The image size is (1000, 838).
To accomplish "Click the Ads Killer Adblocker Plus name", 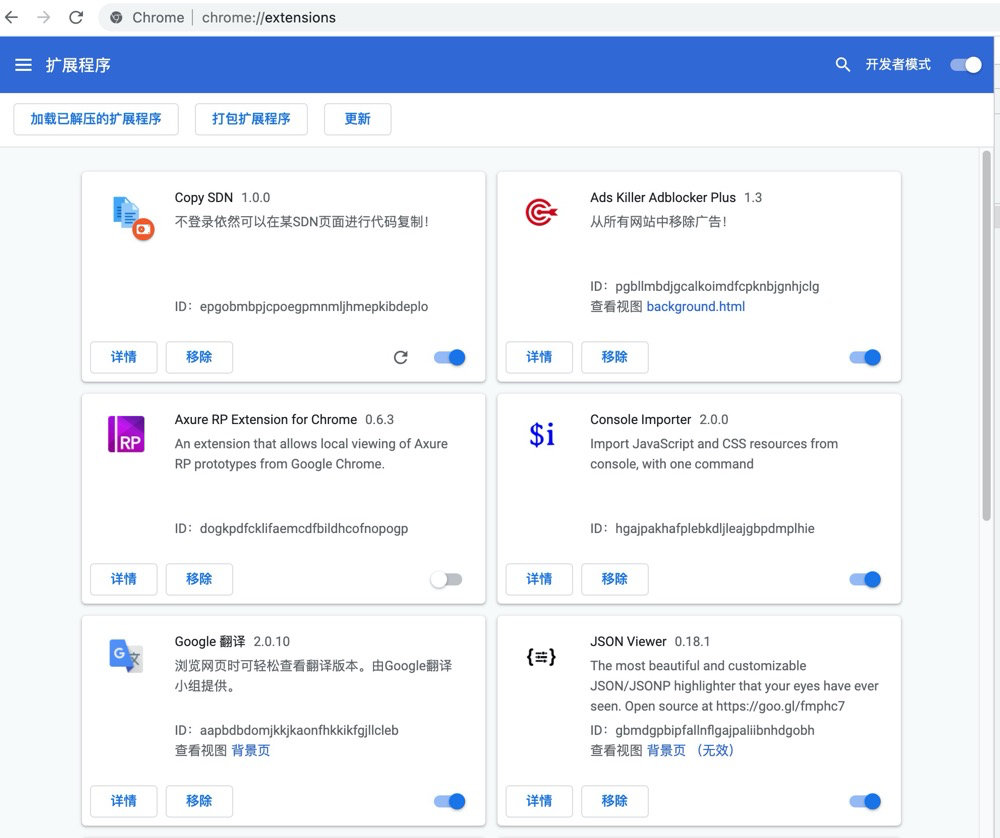I will click(663, 198).
